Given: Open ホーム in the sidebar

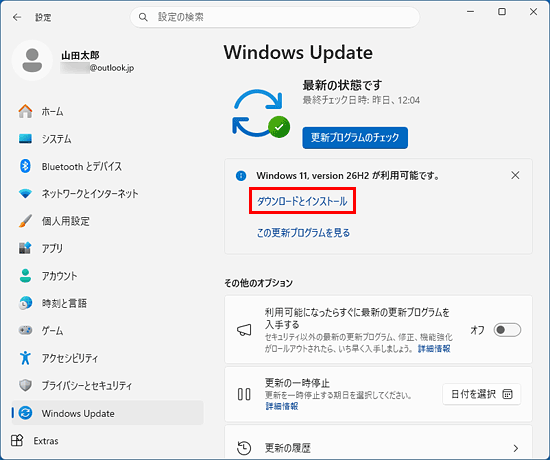Looking at the screenshot, I should (x=107, y=111).
